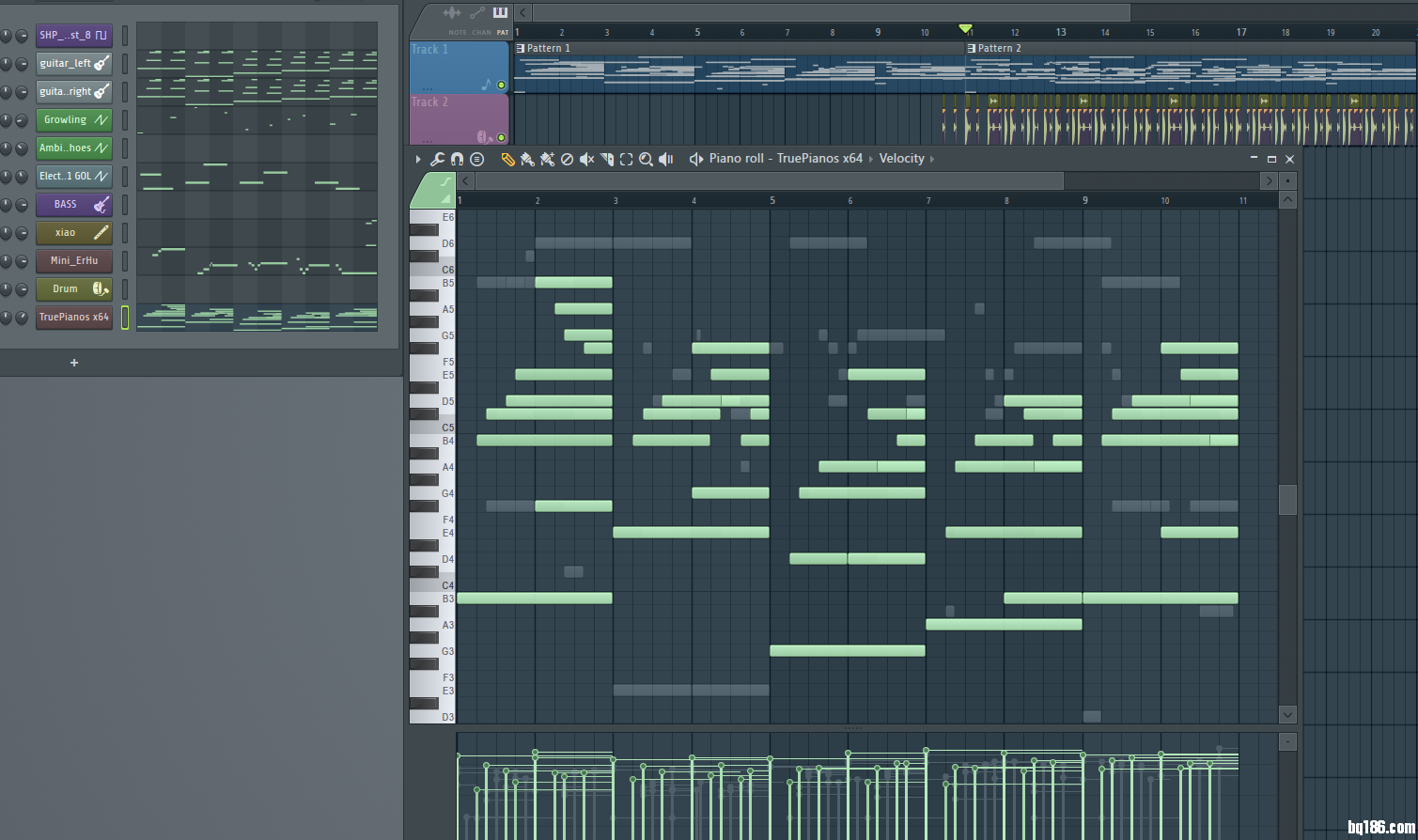Toggle mute LED for playlist Track 1

point(501,86)
